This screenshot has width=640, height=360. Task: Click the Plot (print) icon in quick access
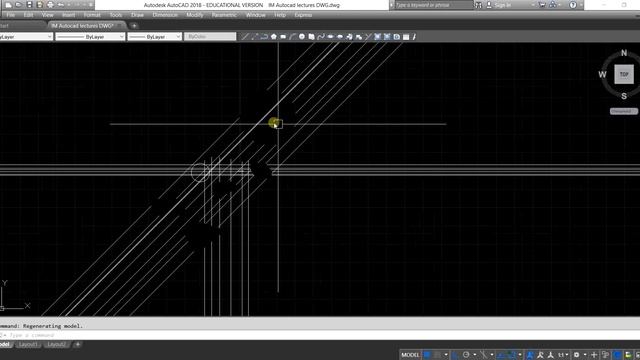pyautogui.click(x=50, y=5)
